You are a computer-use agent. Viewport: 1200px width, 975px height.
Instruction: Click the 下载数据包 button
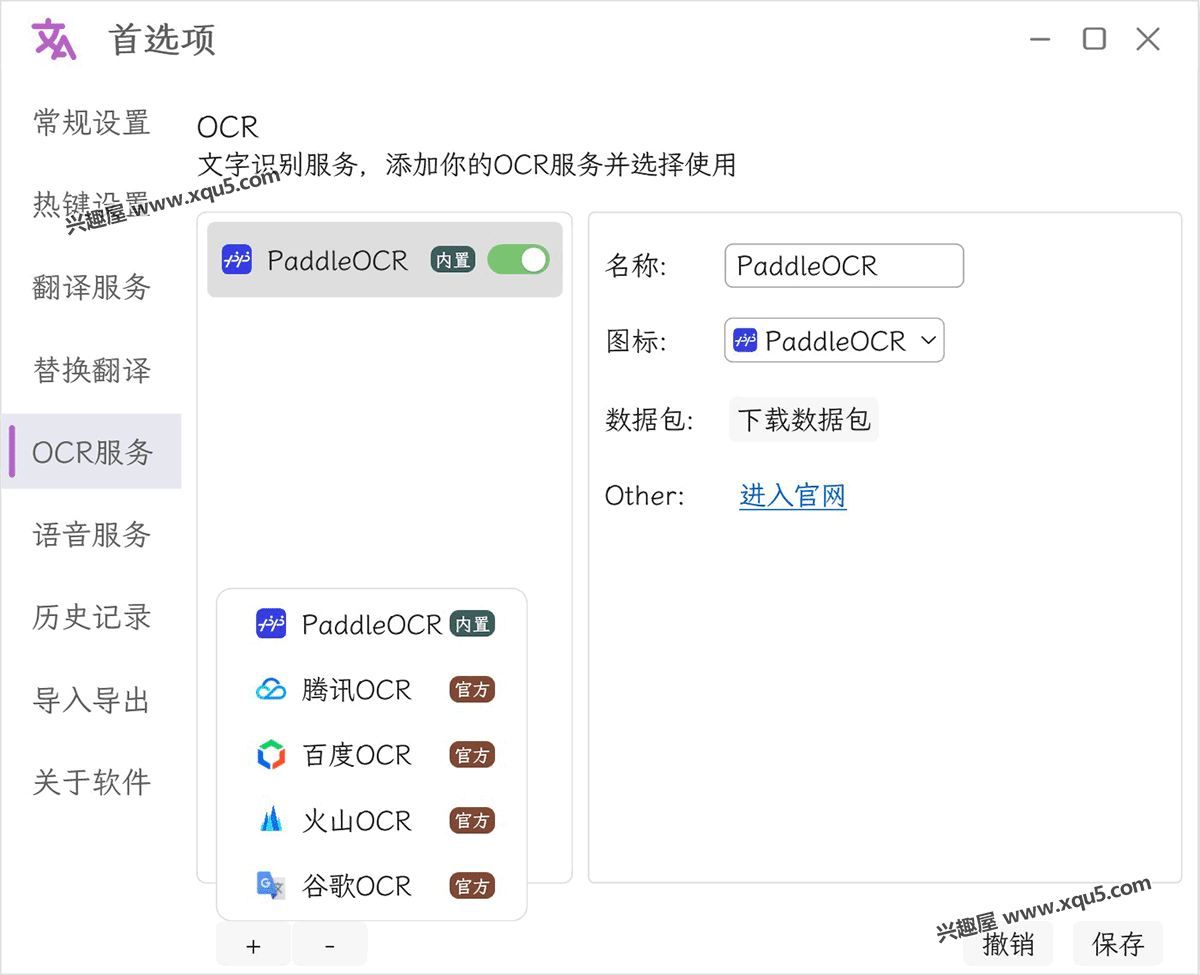point(804,420)
